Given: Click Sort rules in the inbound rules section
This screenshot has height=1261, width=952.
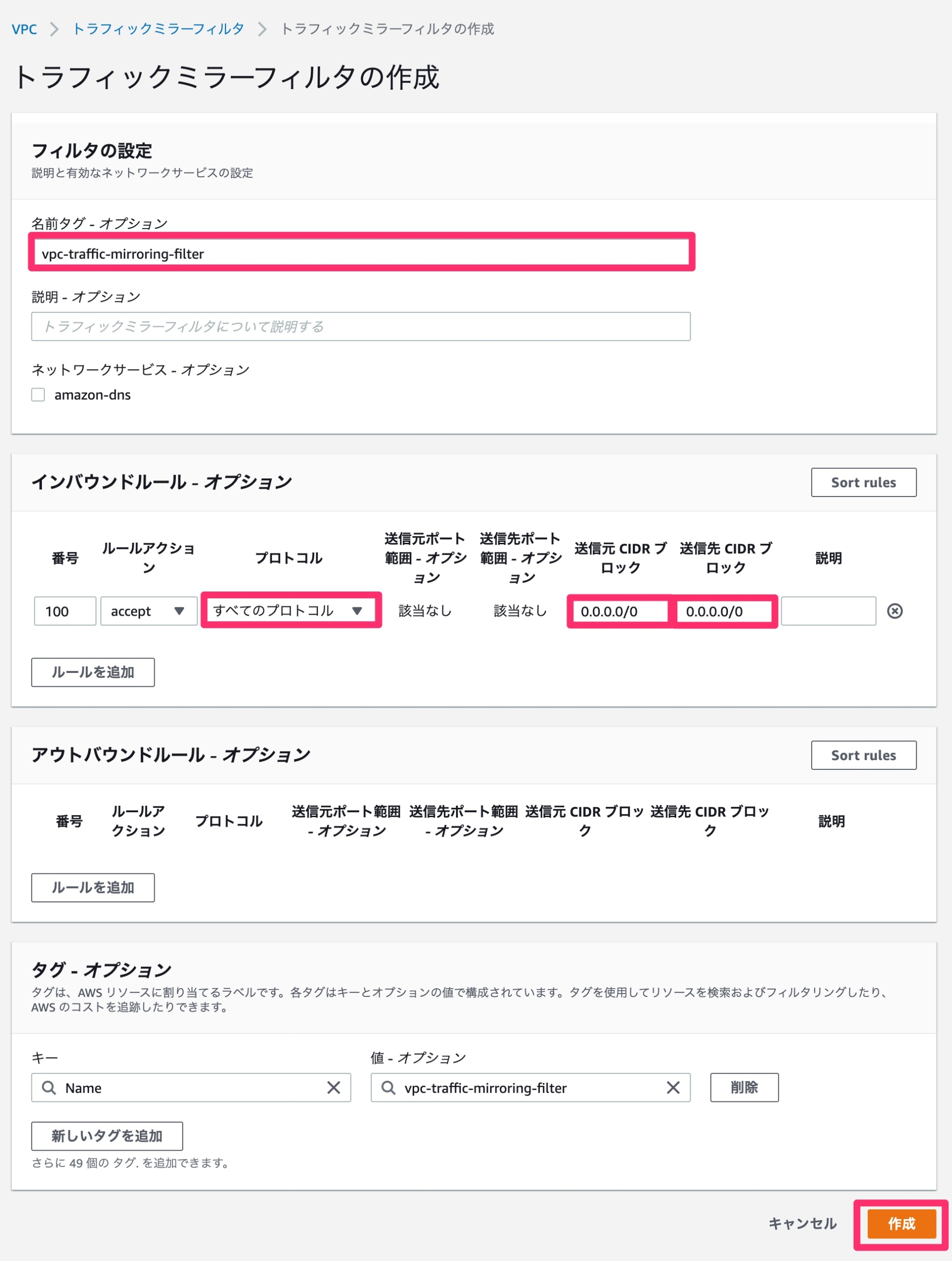Looking at the screenshot, I should coord(864,482).
